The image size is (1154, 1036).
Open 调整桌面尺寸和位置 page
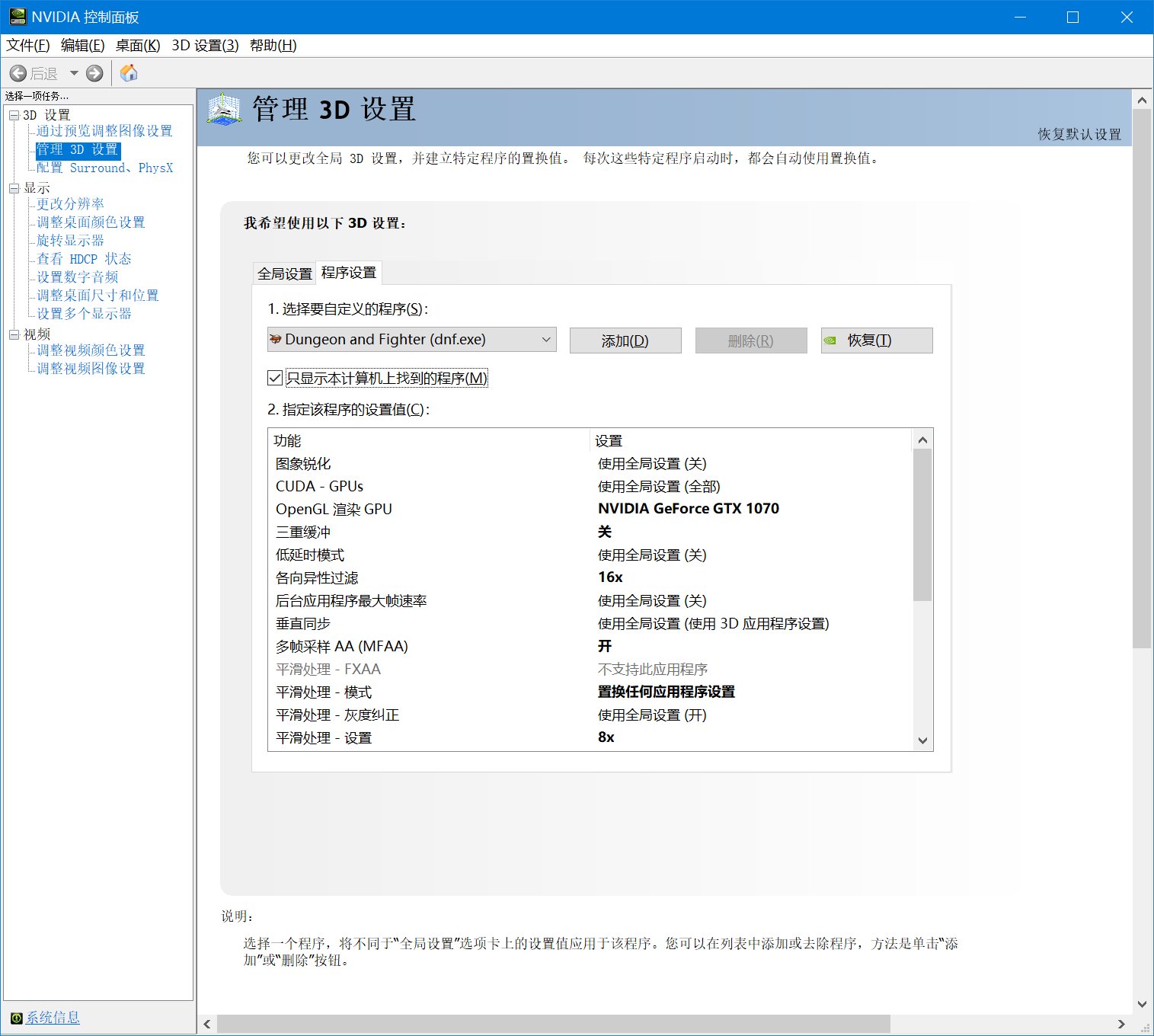pyautogui.click(x=97, y=296)
